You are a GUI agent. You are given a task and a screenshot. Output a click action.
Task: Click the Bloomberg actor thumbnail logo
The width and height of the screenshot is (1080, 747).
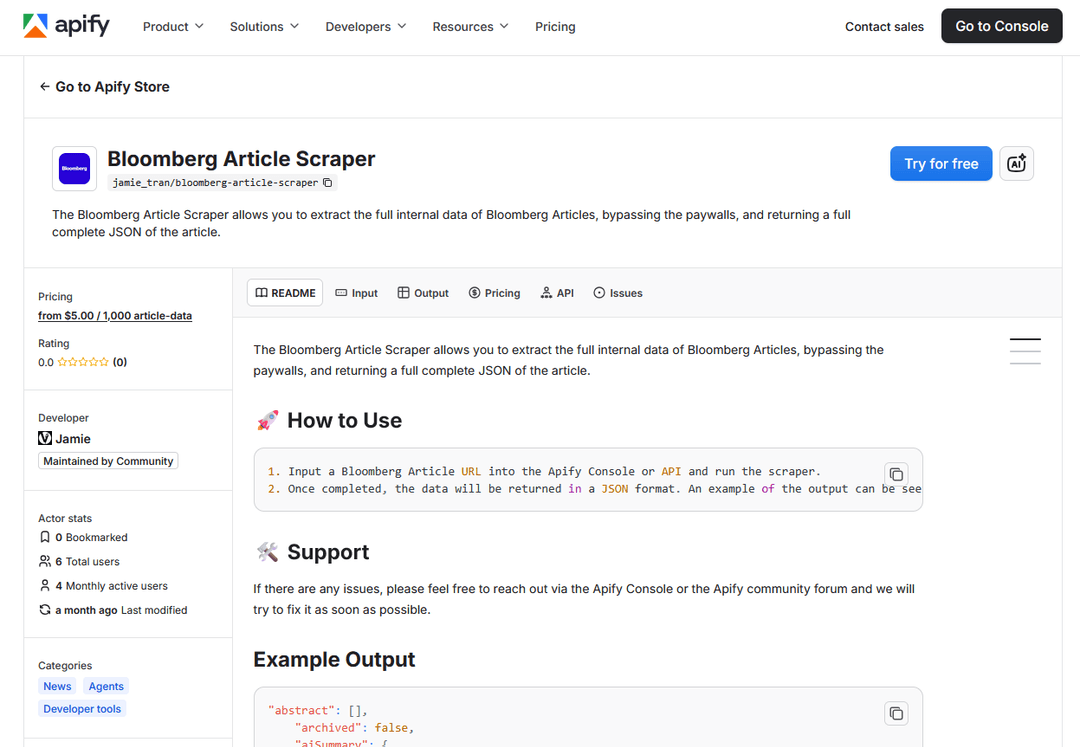tap(74, 169)
